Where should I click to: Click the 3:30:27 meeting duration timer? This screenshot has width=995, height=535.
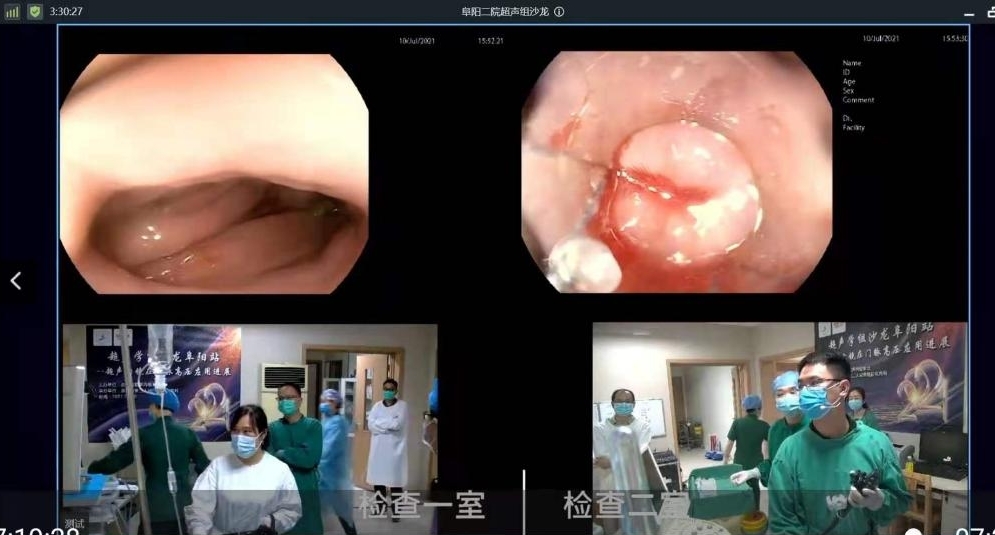click(x=66, y=11)
